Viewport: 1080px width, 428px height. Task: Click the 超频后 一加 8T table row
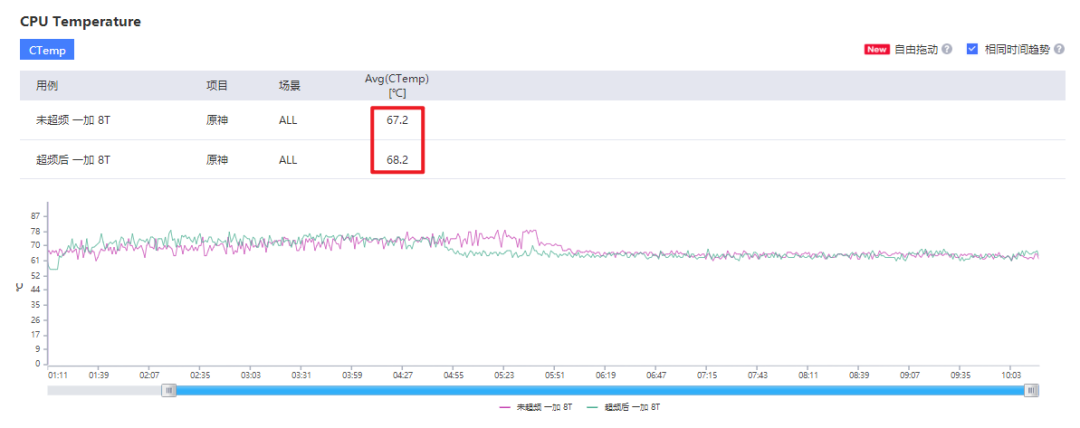point(542,159)
